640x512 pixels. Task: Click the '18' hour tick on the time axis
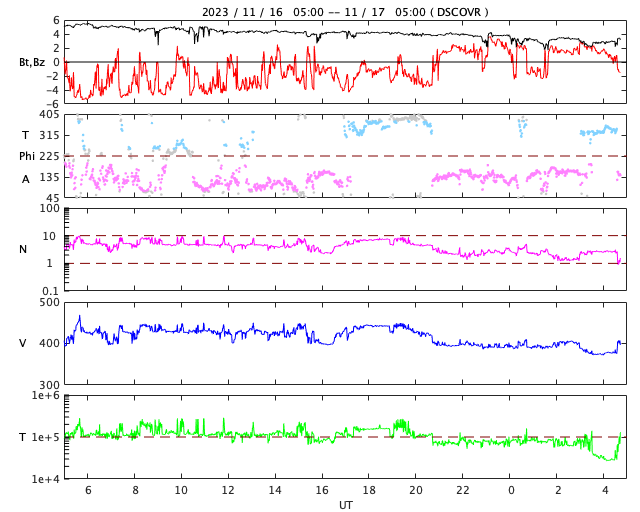click(x=369, y=490)
